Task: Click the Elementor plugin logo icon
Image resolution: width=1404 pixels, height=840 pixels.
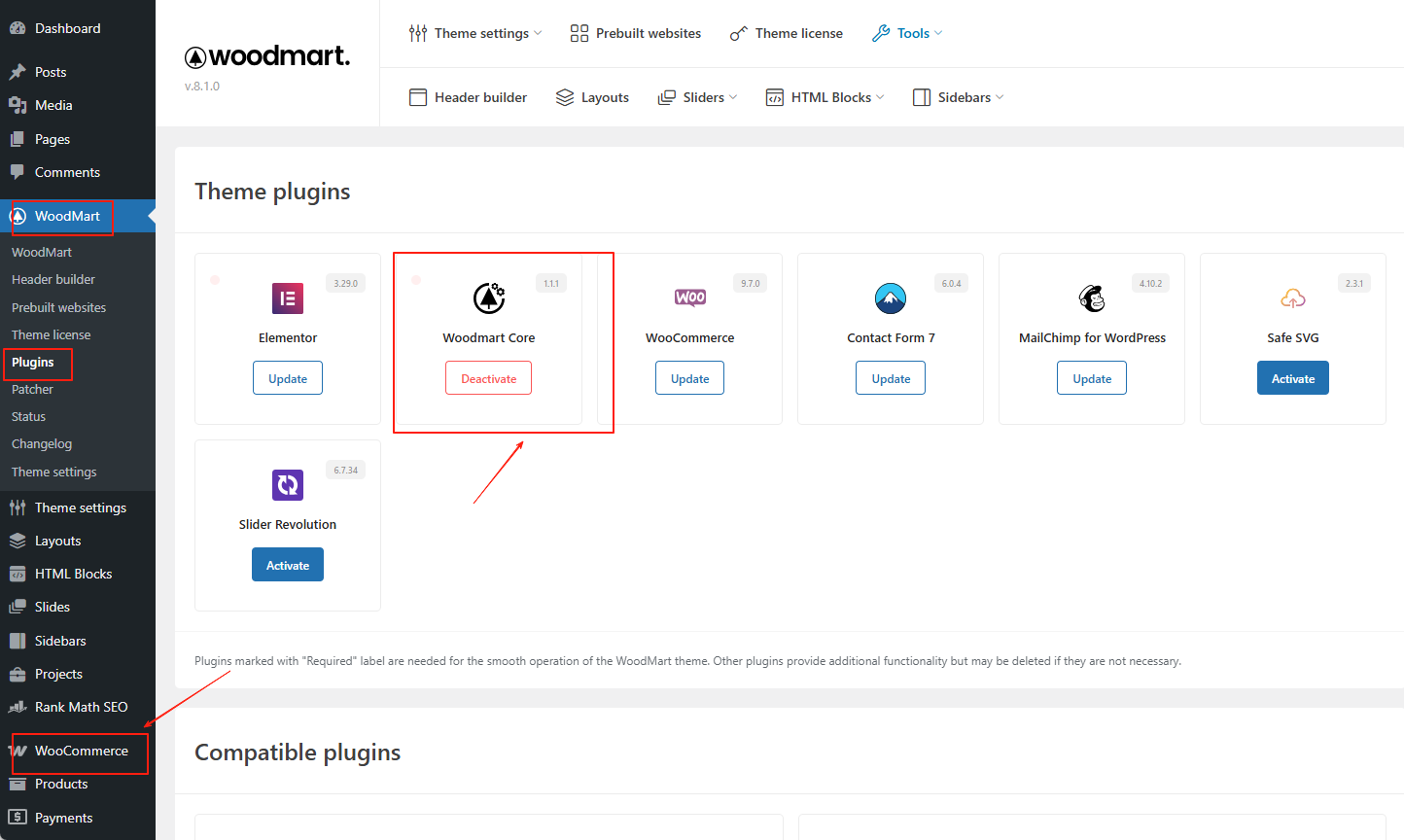Action: tap(288, 298)
